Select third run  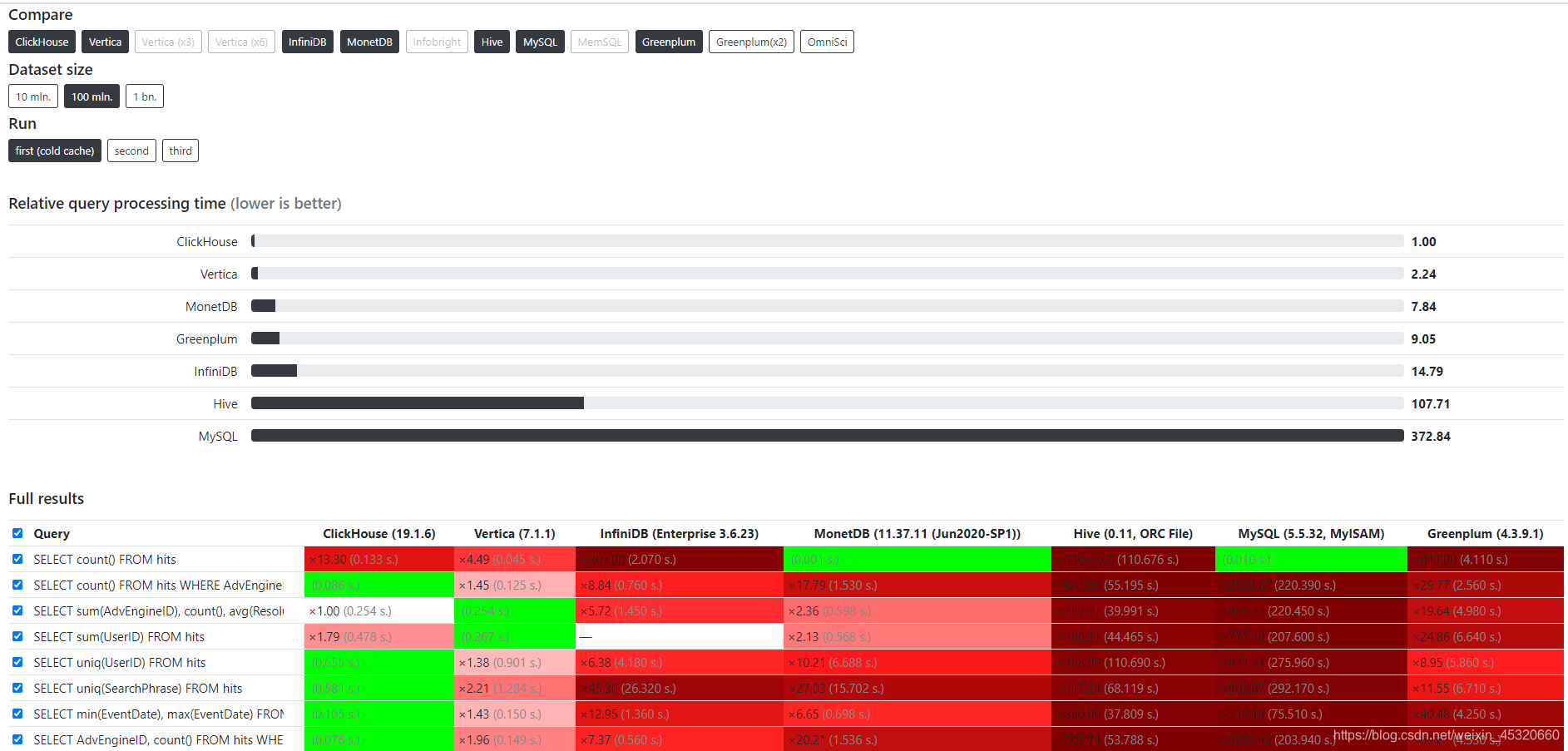click(181, 151)
